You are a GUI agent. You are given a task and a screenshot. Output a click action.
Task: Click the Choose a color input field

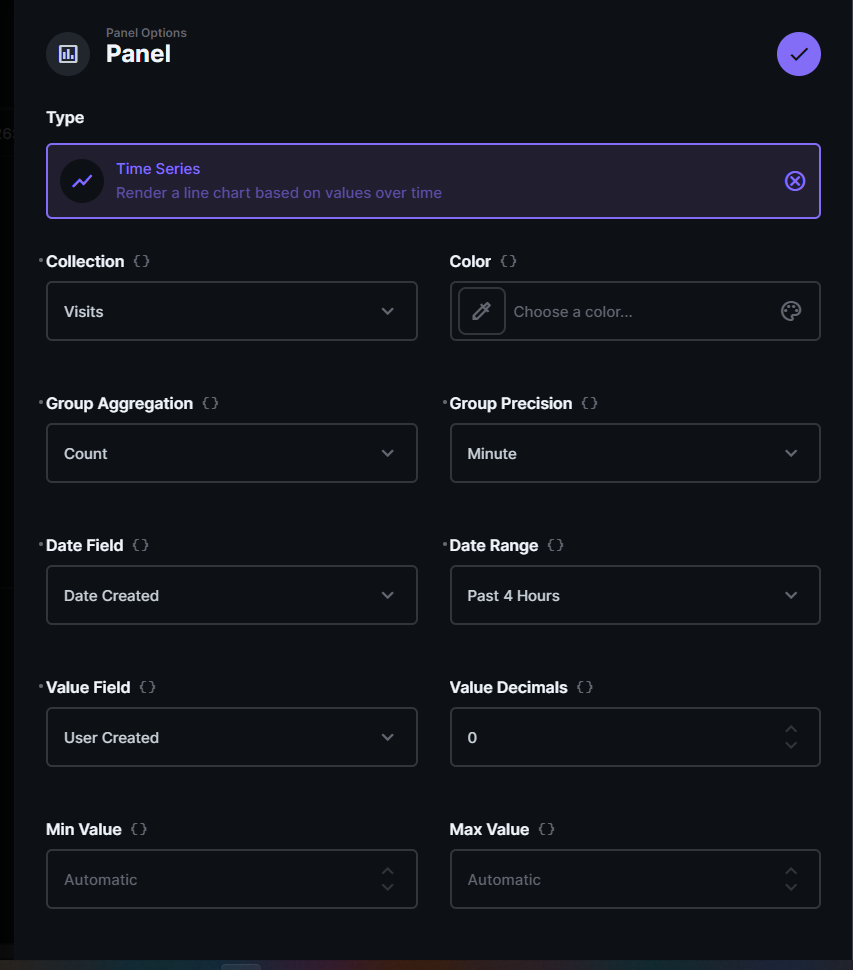pyautogui.click(x=620, y=311)
